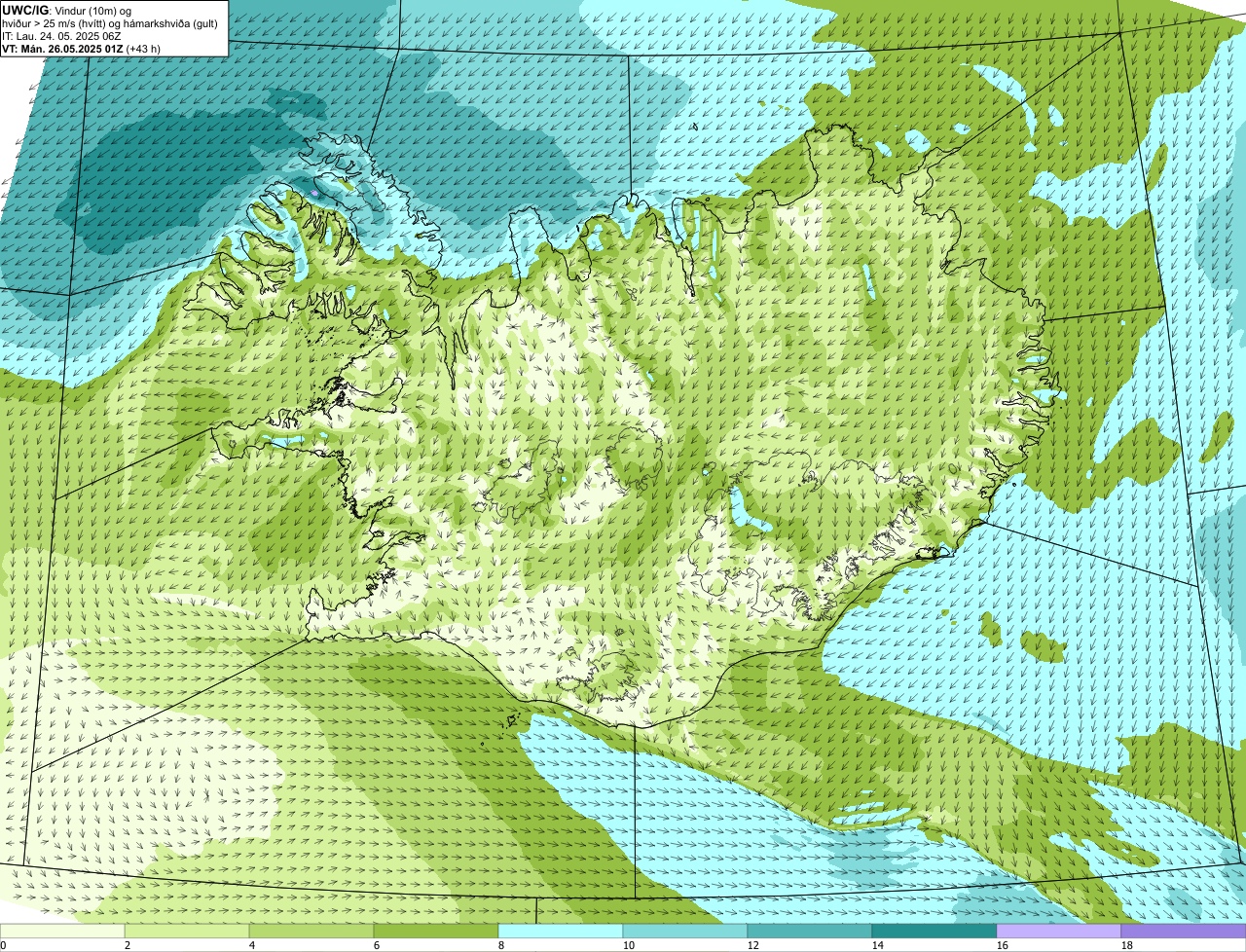Click the legend scale label "8"
The height and width of the screenshot is (952, 1246).
click(x=500, y=945)
